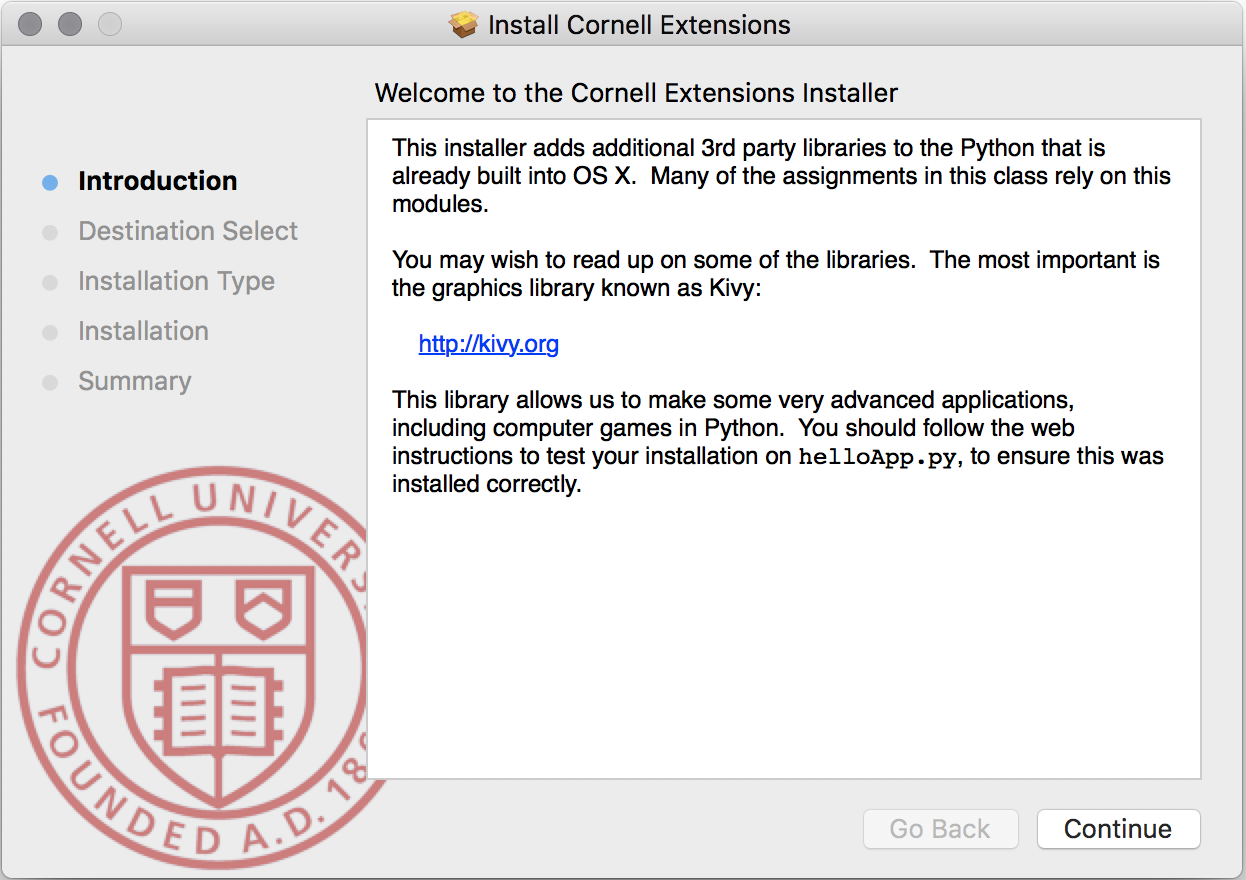Image resolution: width=1246 pixels, height=880 pixels.
Task: Click the gray bullet beside Installation Type
Action: pos(50,282)
